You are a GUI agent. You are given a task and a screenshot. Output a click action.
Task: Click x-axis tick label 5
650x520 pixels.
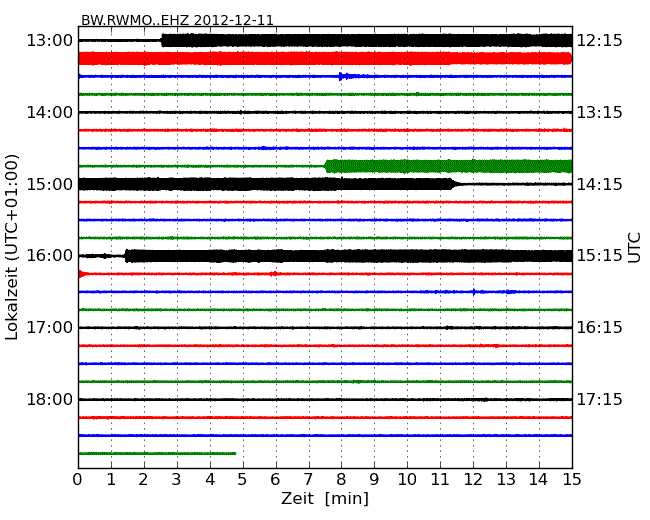243,480
